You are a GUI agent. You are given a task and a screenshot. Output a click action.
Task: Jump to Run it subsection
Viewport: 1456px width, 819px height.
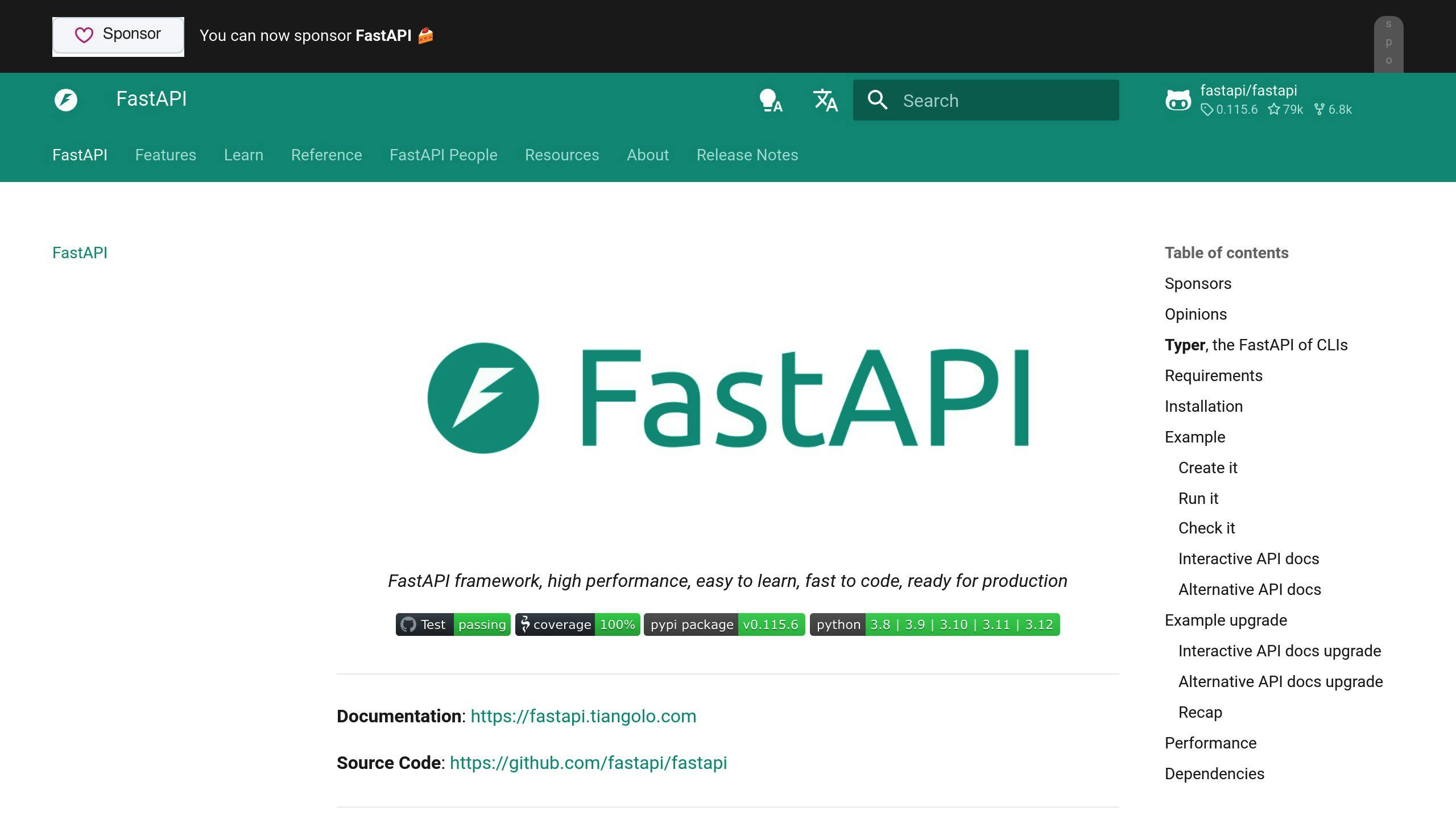click(x=1198, y=498)
